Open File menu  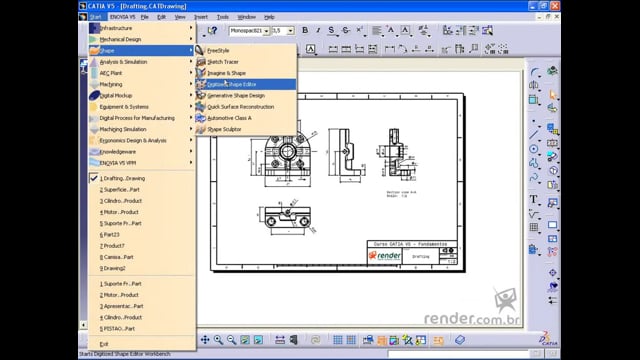pos(144,17)
